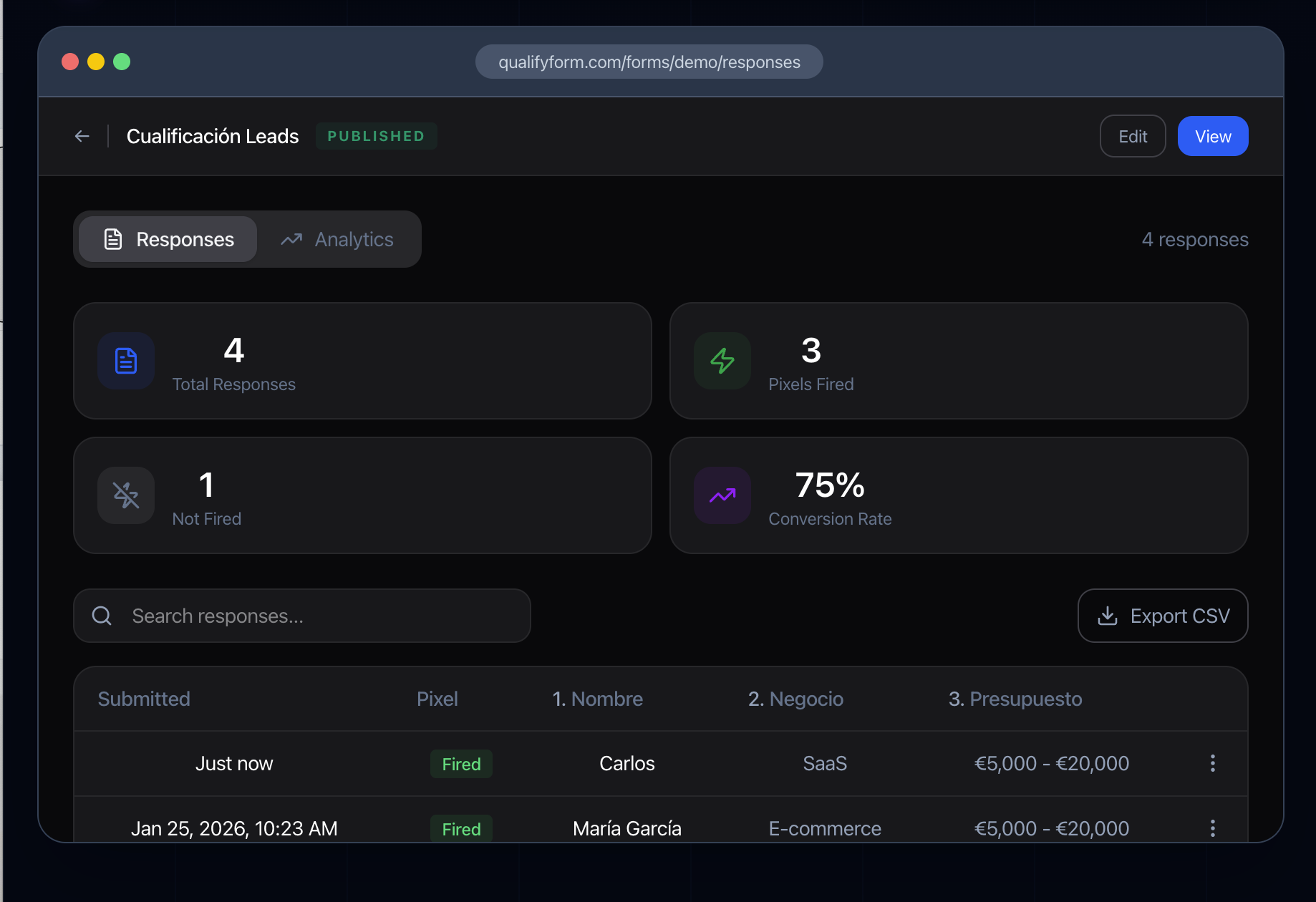
Task: Select the responses file icon on Responses tab
Action: tap(113, 239)
